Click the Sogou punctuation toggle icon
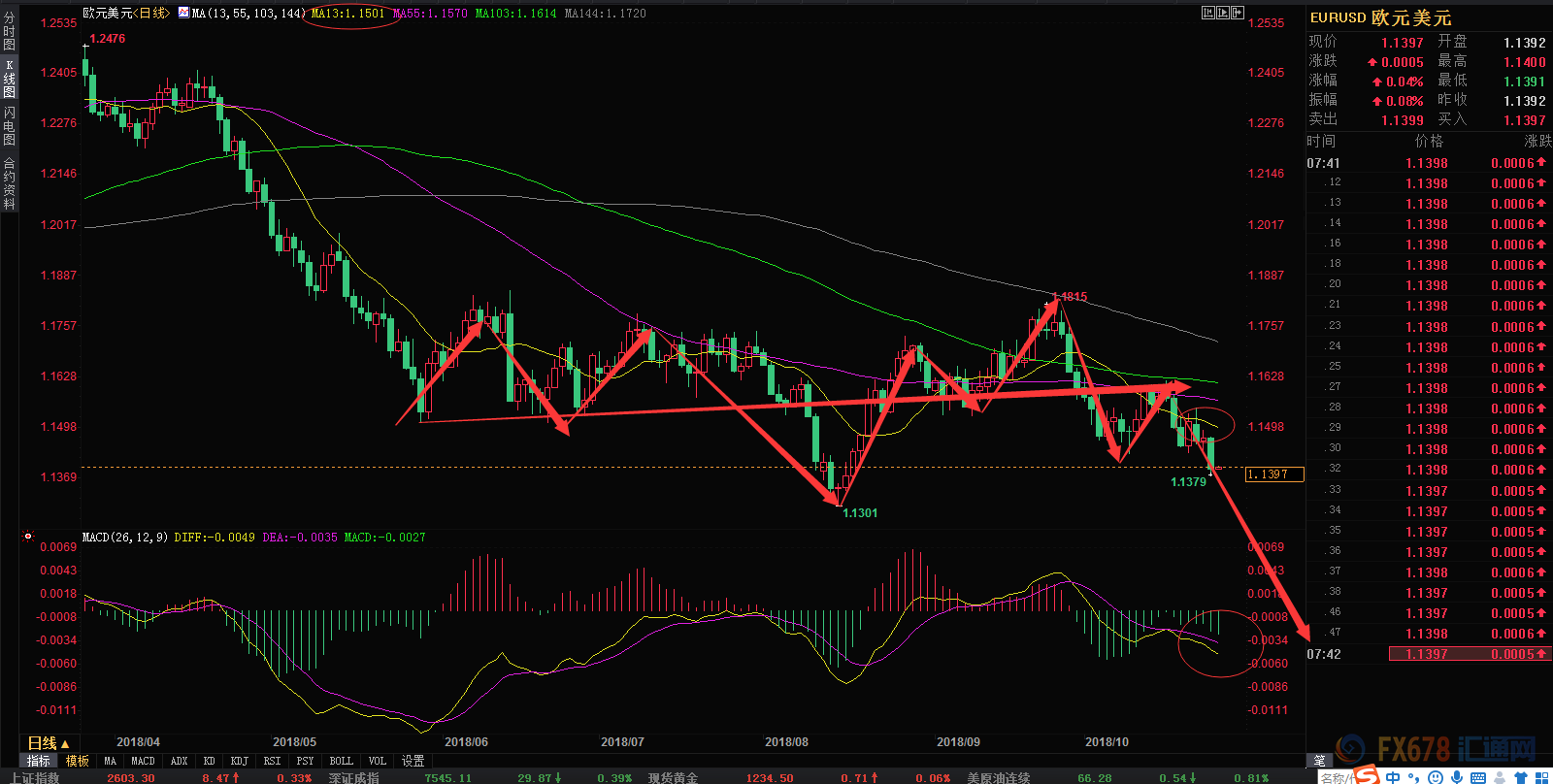 click(x=1413, y=778)
